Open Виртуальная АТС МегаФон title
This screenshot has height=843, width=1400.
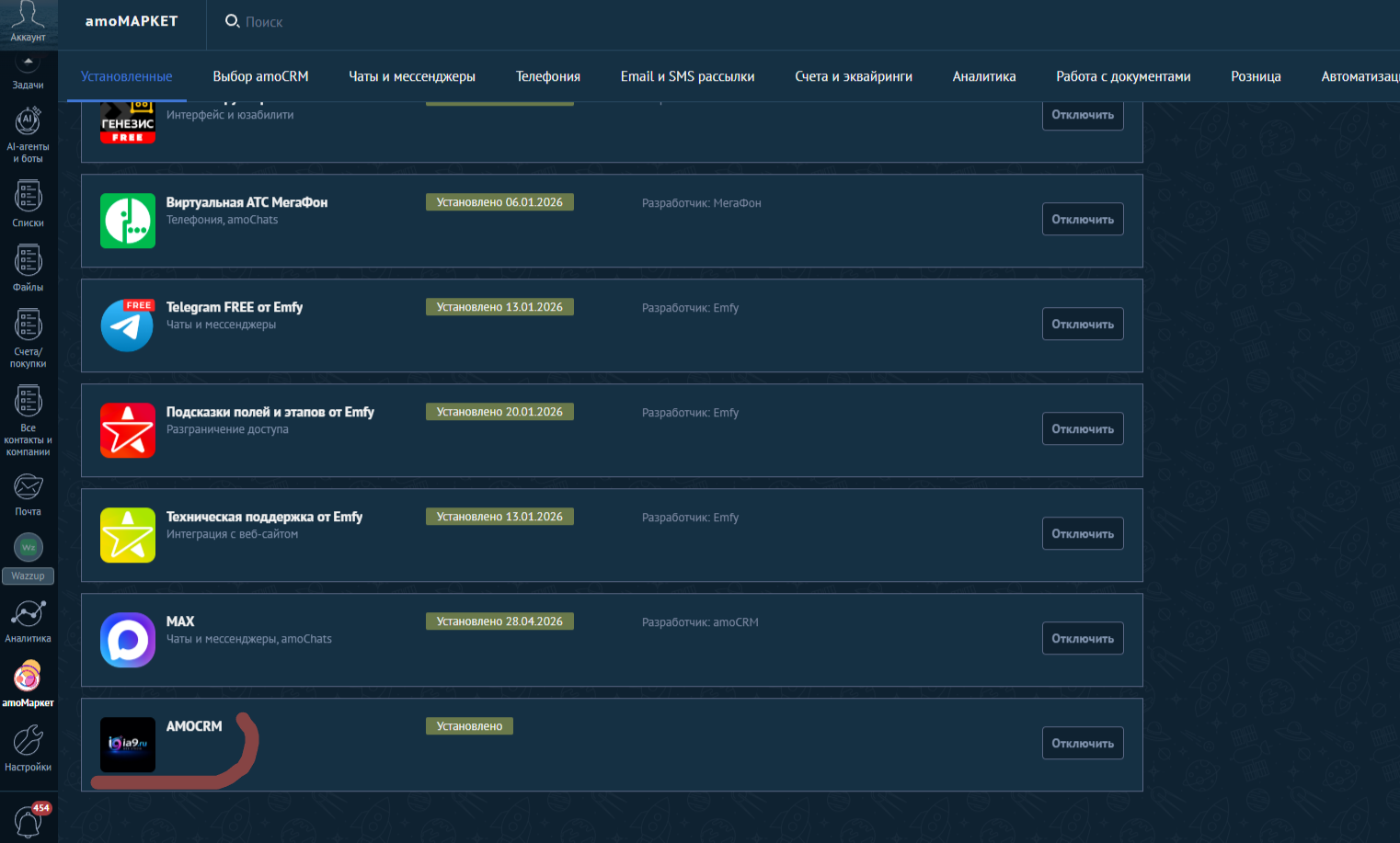[x=247, y=202]
